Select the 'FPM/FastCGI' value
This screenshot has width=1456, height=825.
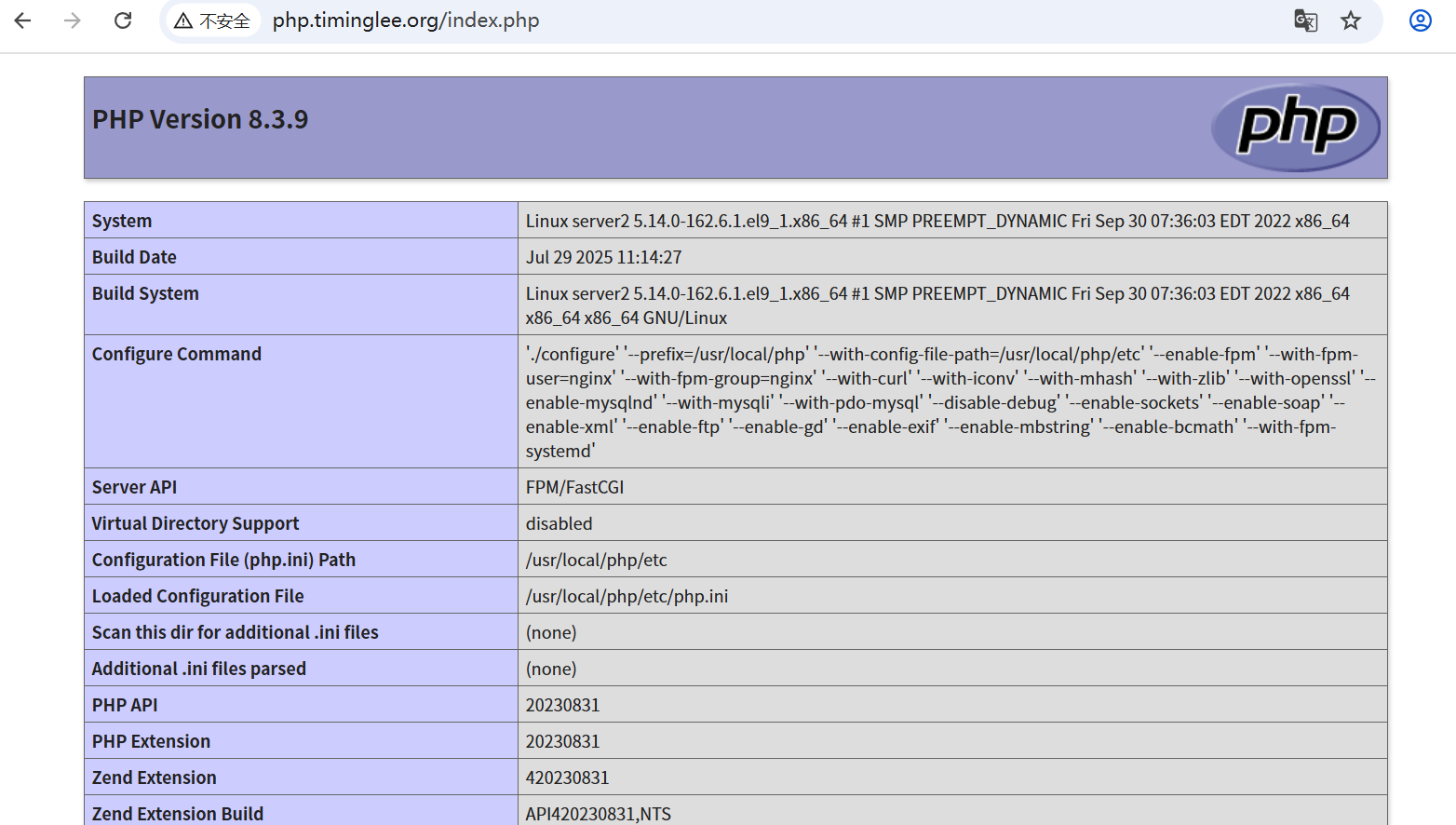click(x=574, y=487)
